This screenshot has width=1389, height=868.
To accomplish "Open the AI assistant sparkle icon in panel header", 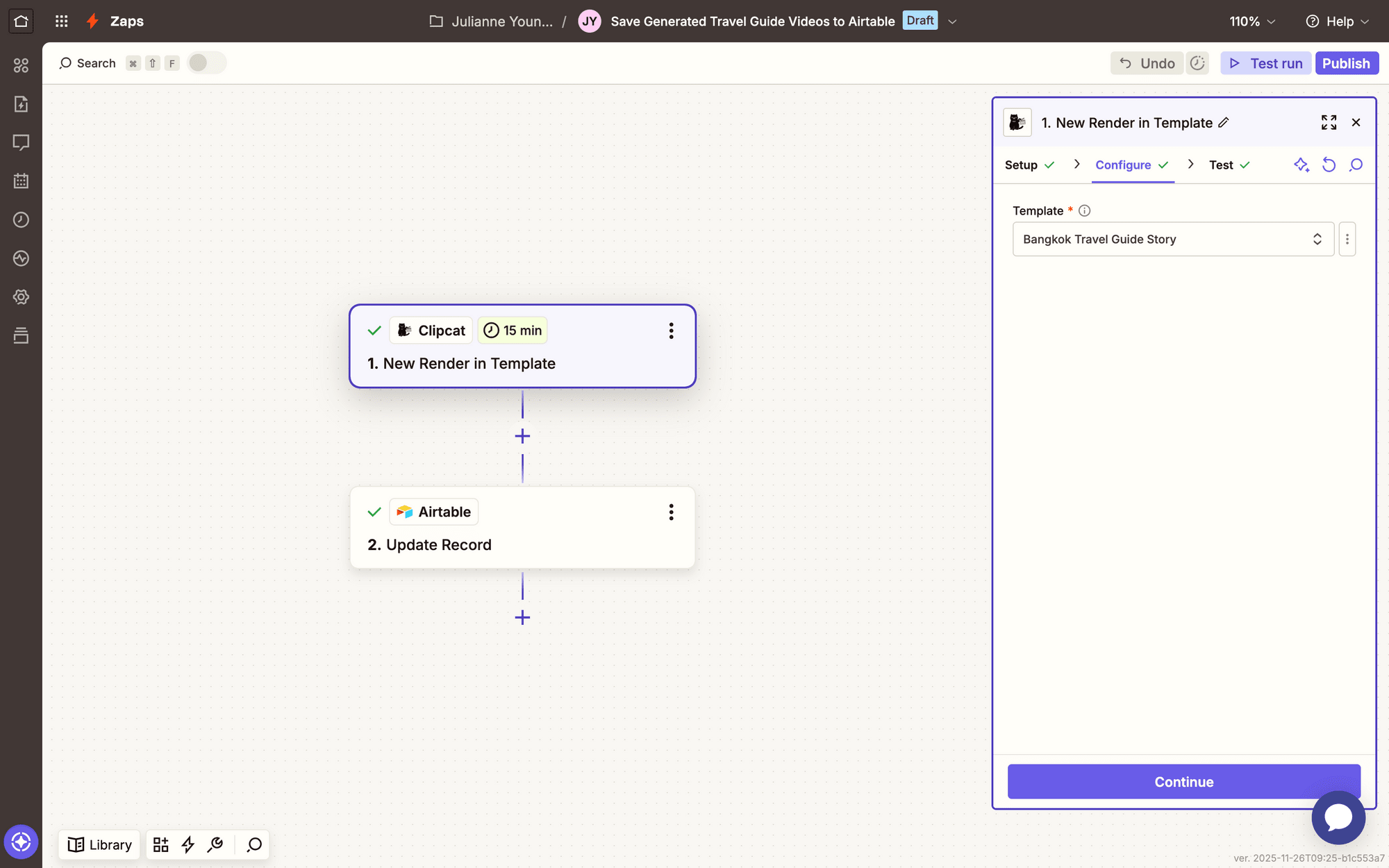I will [x=1301, y=165].
